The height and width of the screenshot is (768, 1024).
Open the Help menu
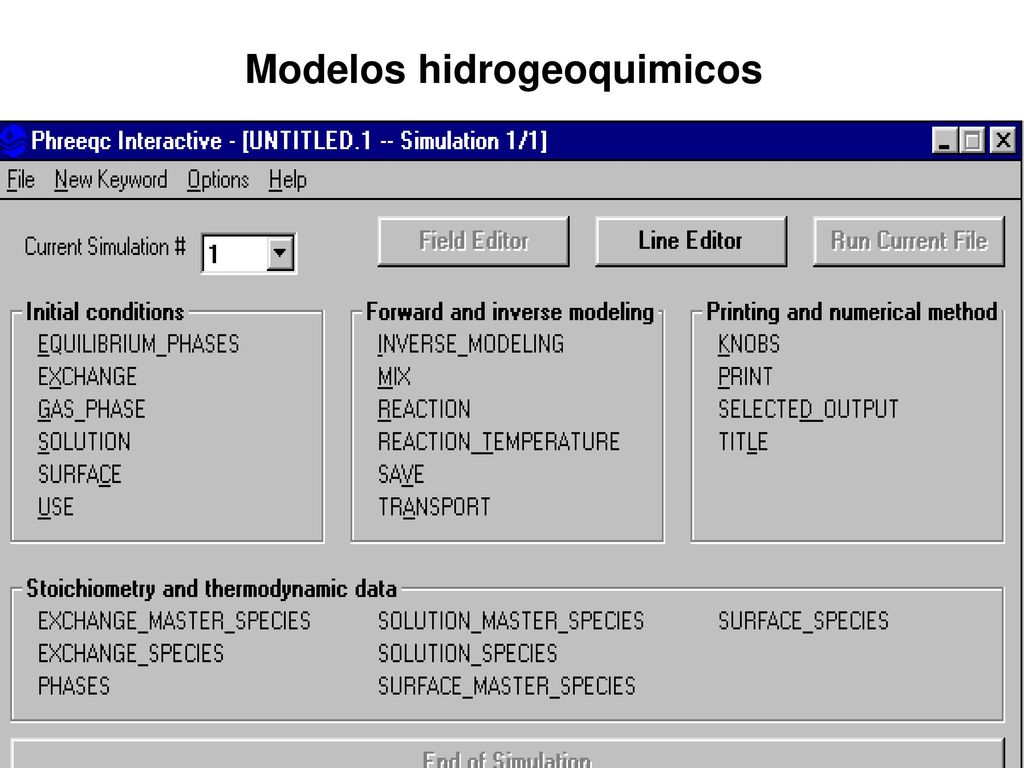(x=287, y=180)
